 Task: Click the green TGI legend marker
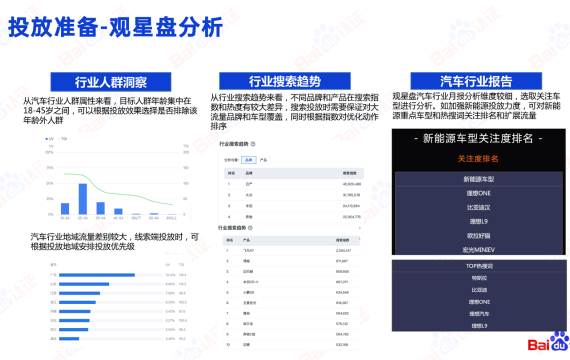click(59, 139)
